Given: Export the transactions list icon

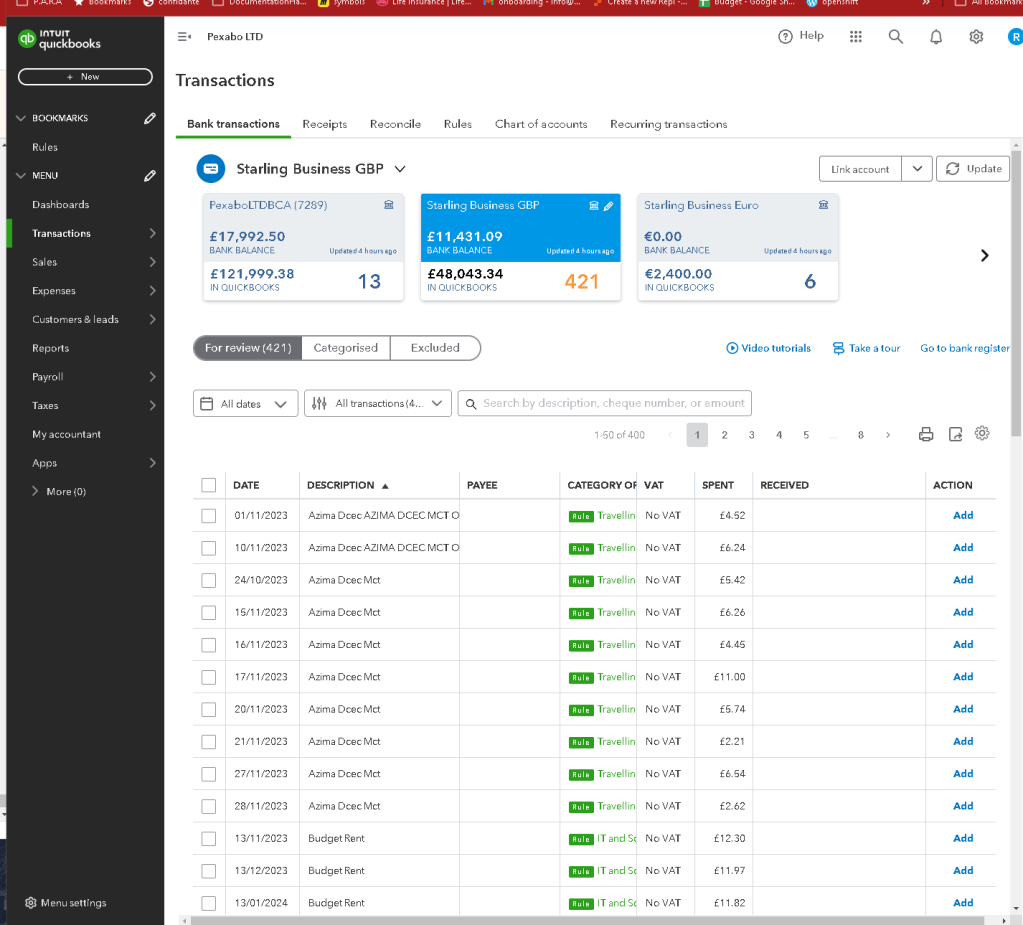Looking at the screenshot, I should (x=955, y=434).
